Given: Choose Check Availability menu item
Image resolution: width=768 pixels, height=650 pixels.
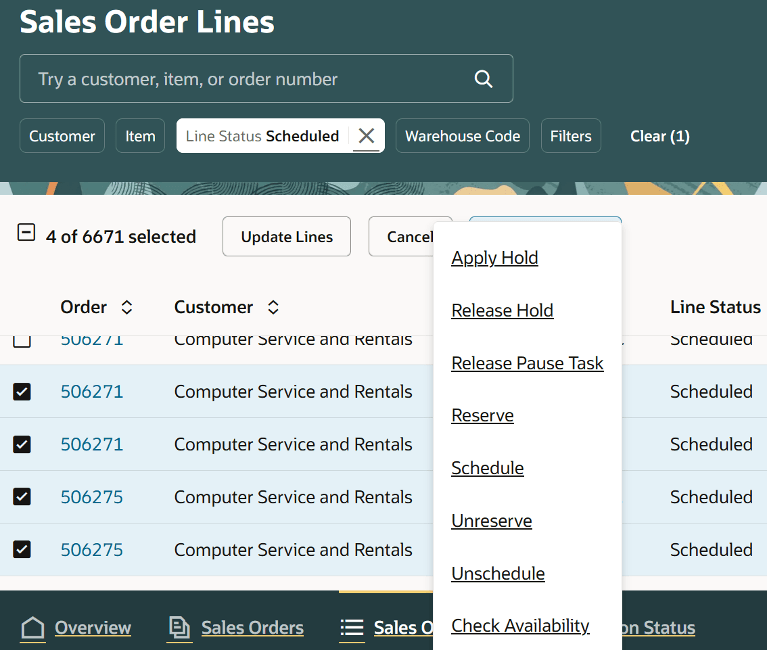Looking at the screenshot, I should tap(520, 626).
